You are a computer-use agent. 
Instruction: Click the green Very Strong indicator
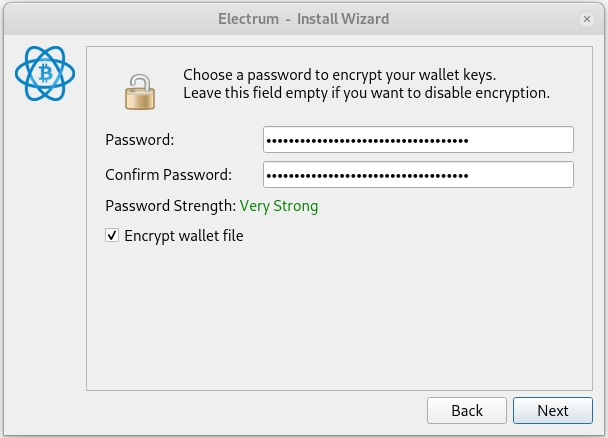pos(279,206)
